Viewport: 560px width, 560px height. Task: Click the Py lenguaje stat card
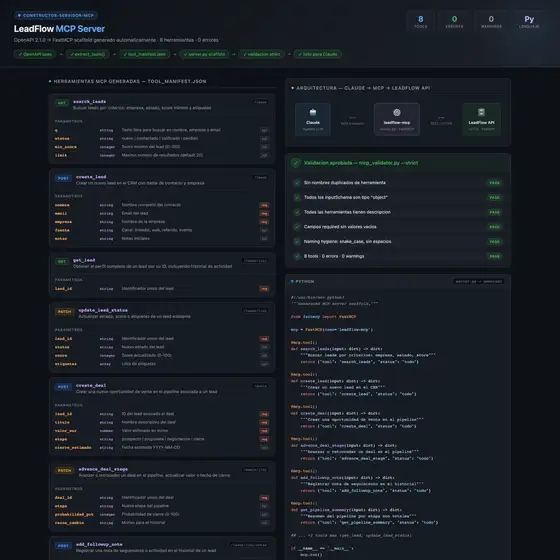(529, 21)
